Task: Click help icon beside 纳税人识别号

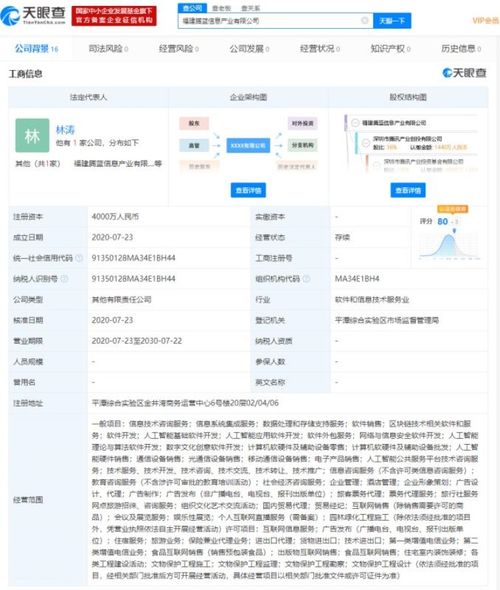Action: click(64, 278)
